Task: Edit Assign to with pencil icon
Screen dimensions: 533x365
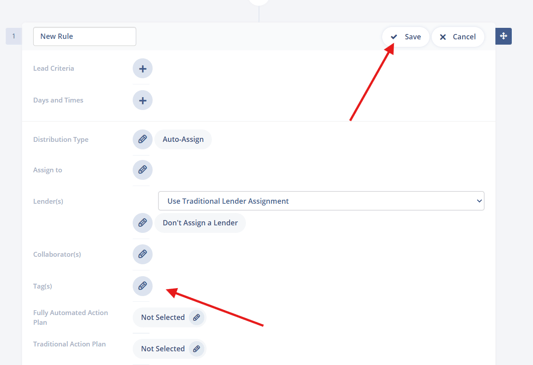Action: 142,170
